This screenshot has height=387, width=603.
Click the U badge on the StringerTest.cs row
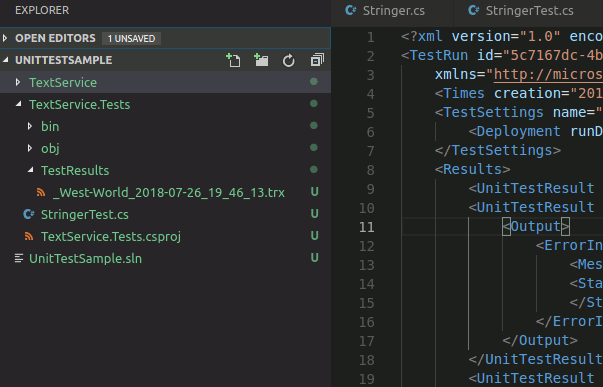[314, 214]
